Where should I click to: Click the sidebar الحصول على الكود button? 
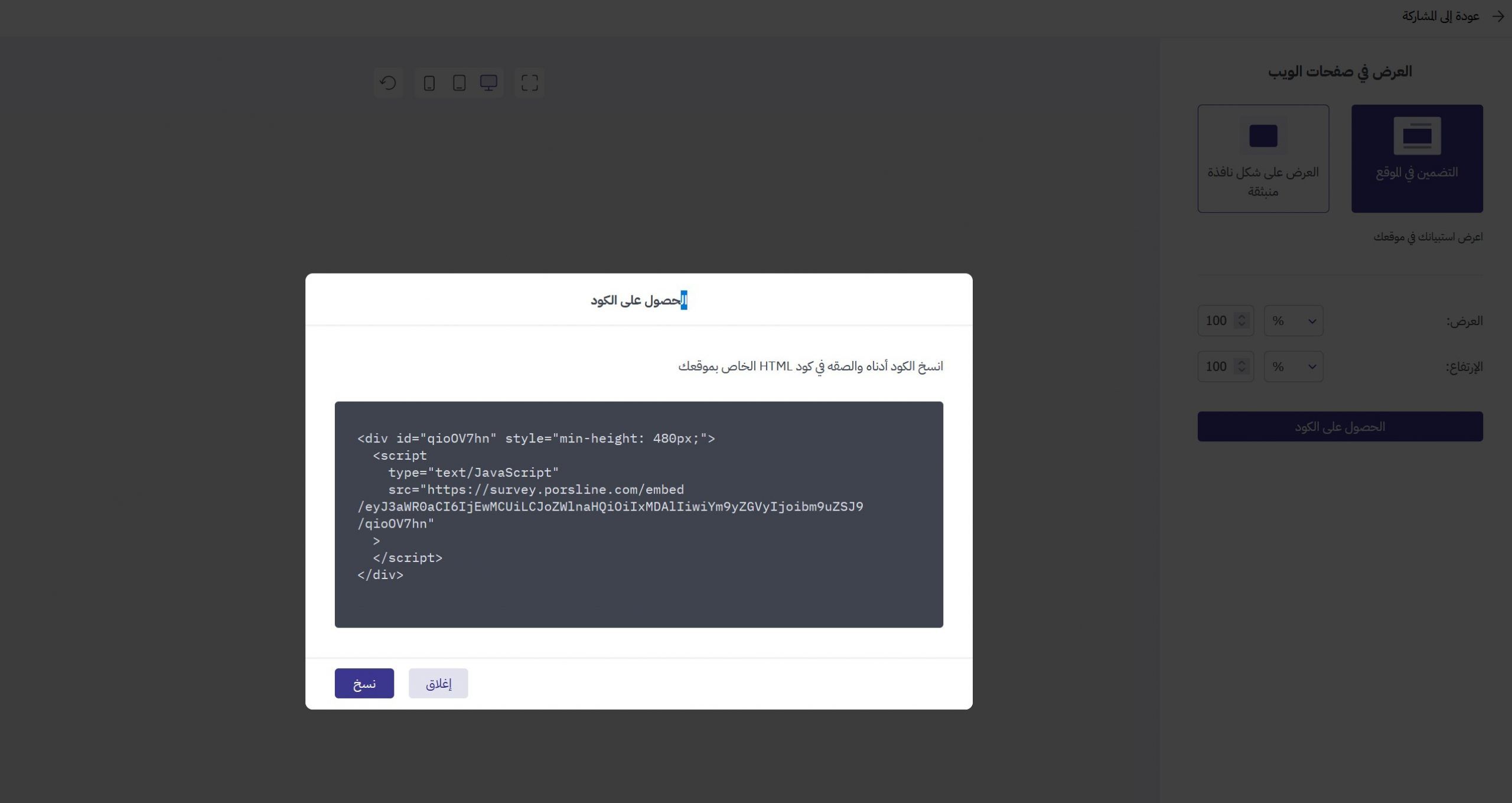click(x=1340, y=427)
